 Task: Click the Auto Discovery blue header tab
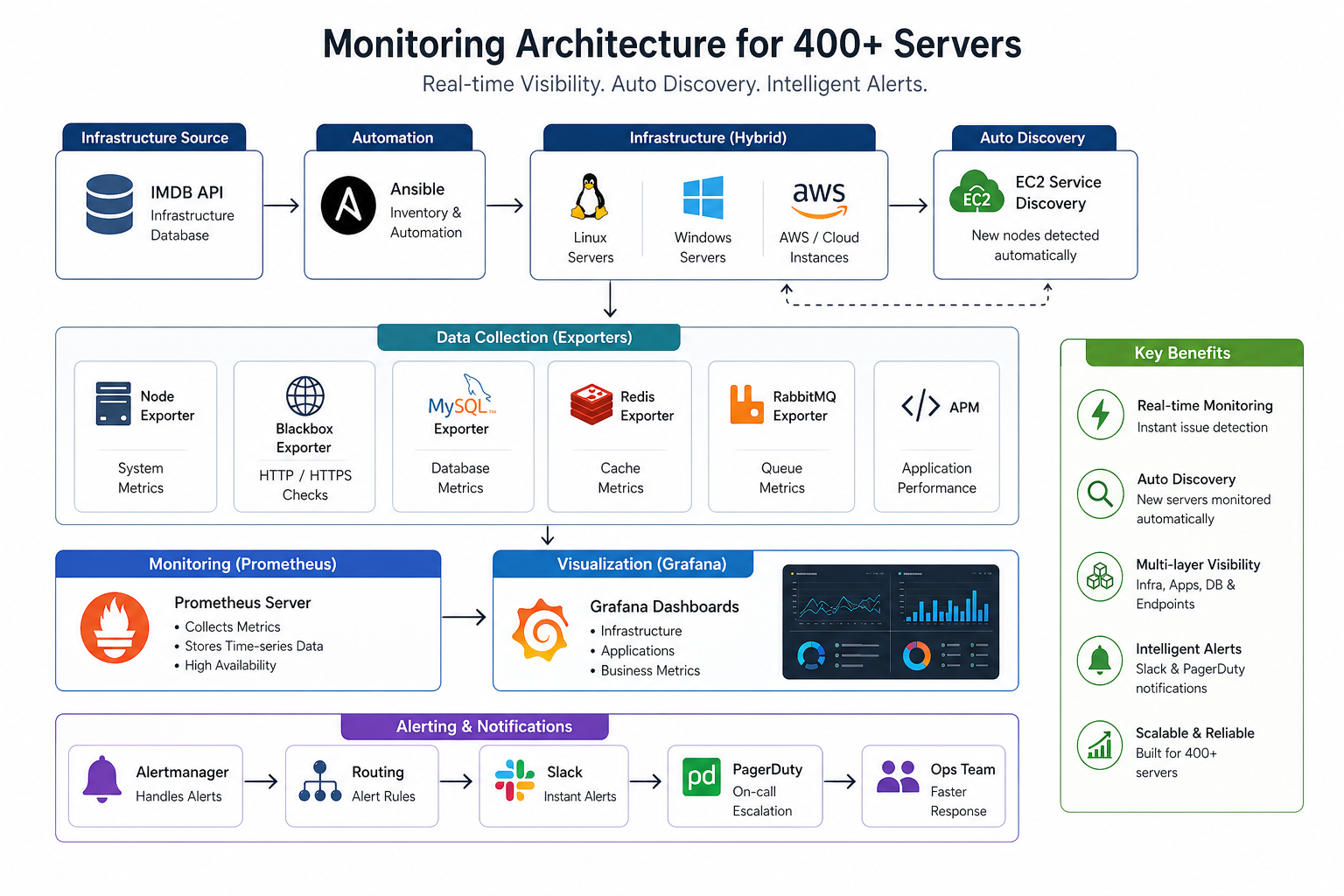click(1033, 137)
